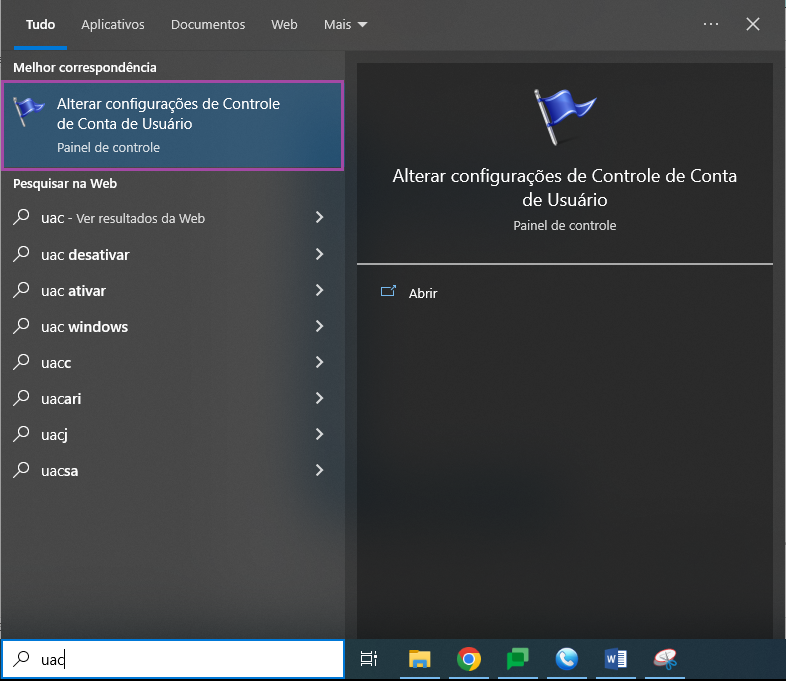
Task: Open the blue phone app on taskbar
Action: (566, 658)
